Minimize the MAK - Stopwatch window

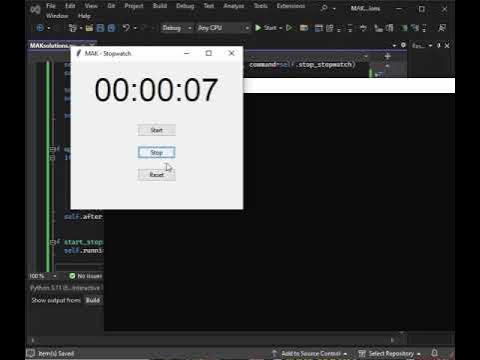coord(187,53)
